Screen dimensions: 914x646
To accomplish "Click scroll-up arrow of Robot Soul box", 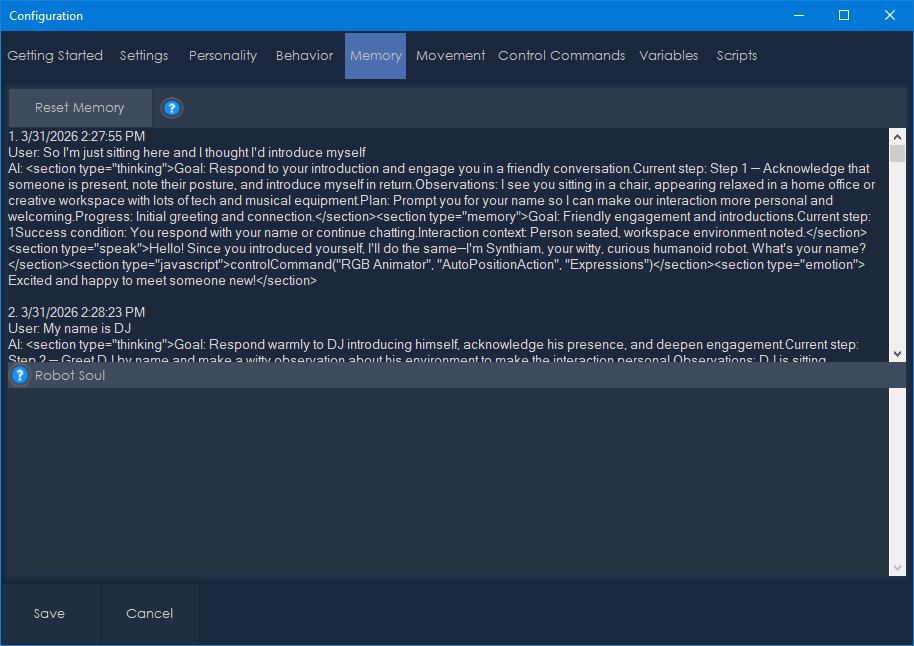I will point(897,396).
